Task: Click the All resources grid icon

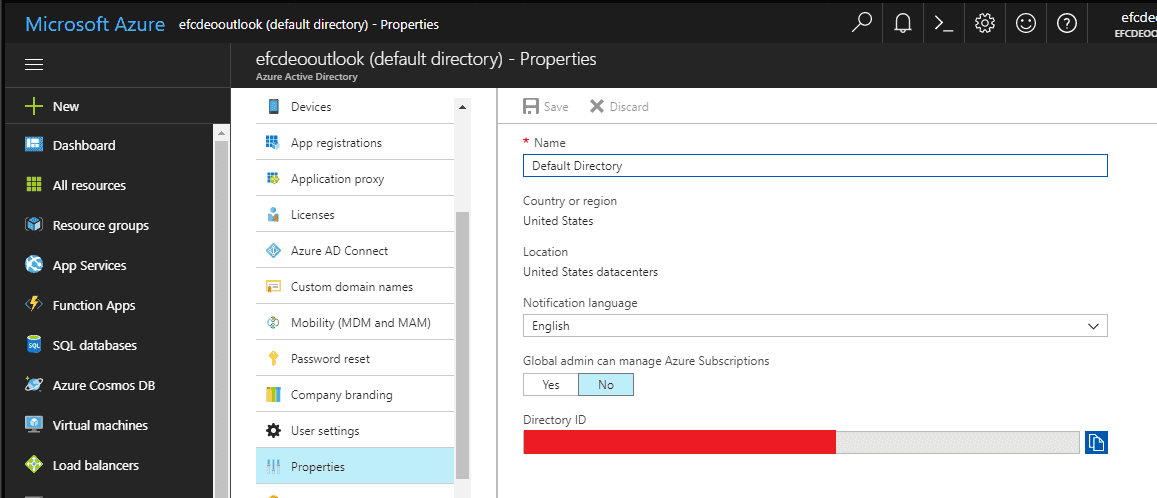Action: click(x=34, y=185)
